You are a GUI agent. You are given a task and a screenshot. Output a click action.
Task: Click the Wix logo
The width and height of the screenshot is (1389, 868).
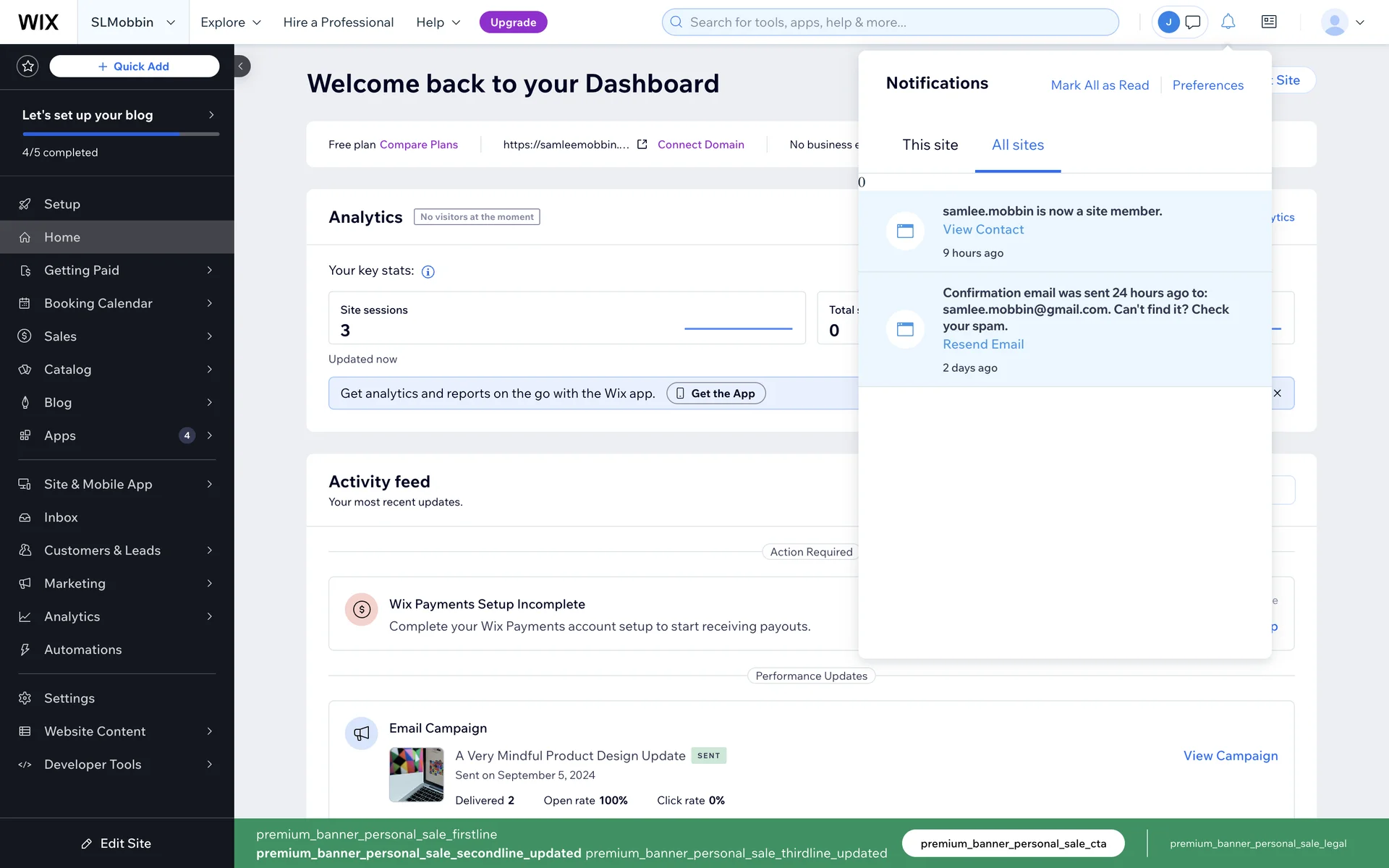pos(38,22)
